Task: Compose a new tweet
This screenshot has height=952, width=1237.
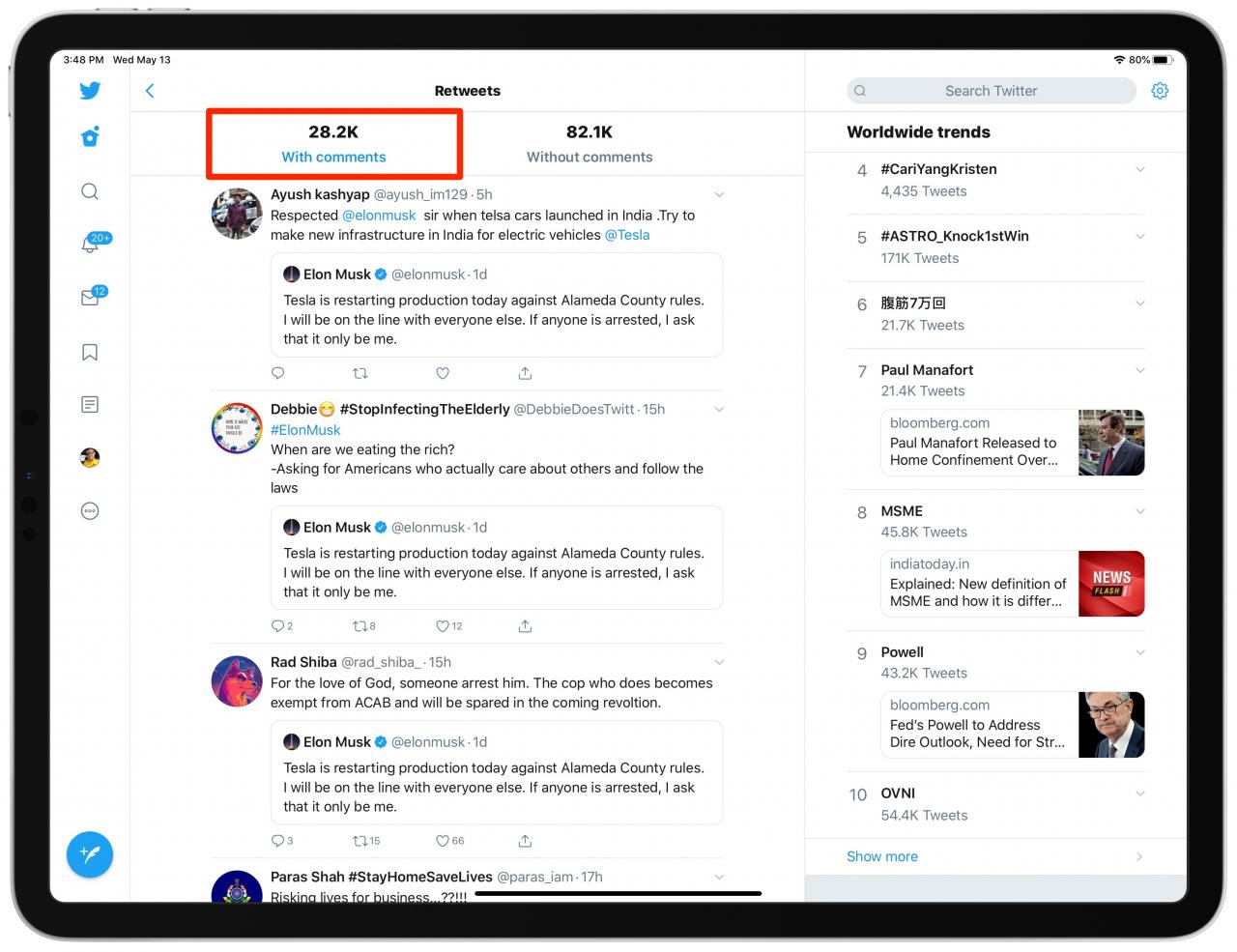Action: coord(90,854)
